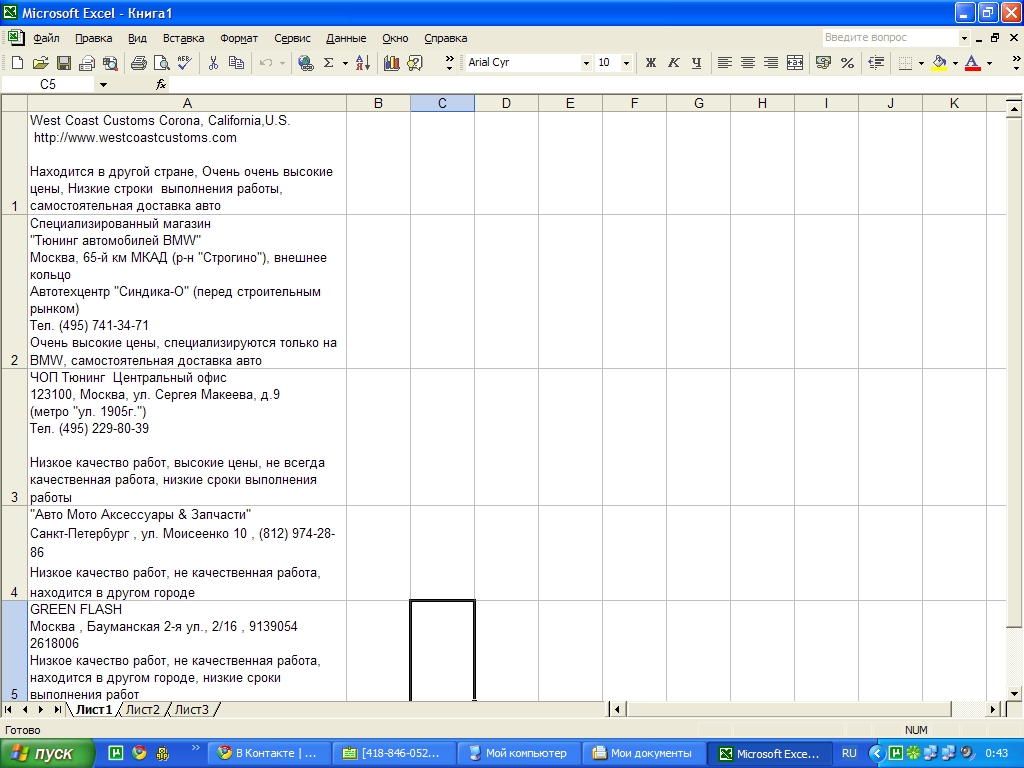Apply the Percent style icon
1024x768 pixels.
click(847, 63)
